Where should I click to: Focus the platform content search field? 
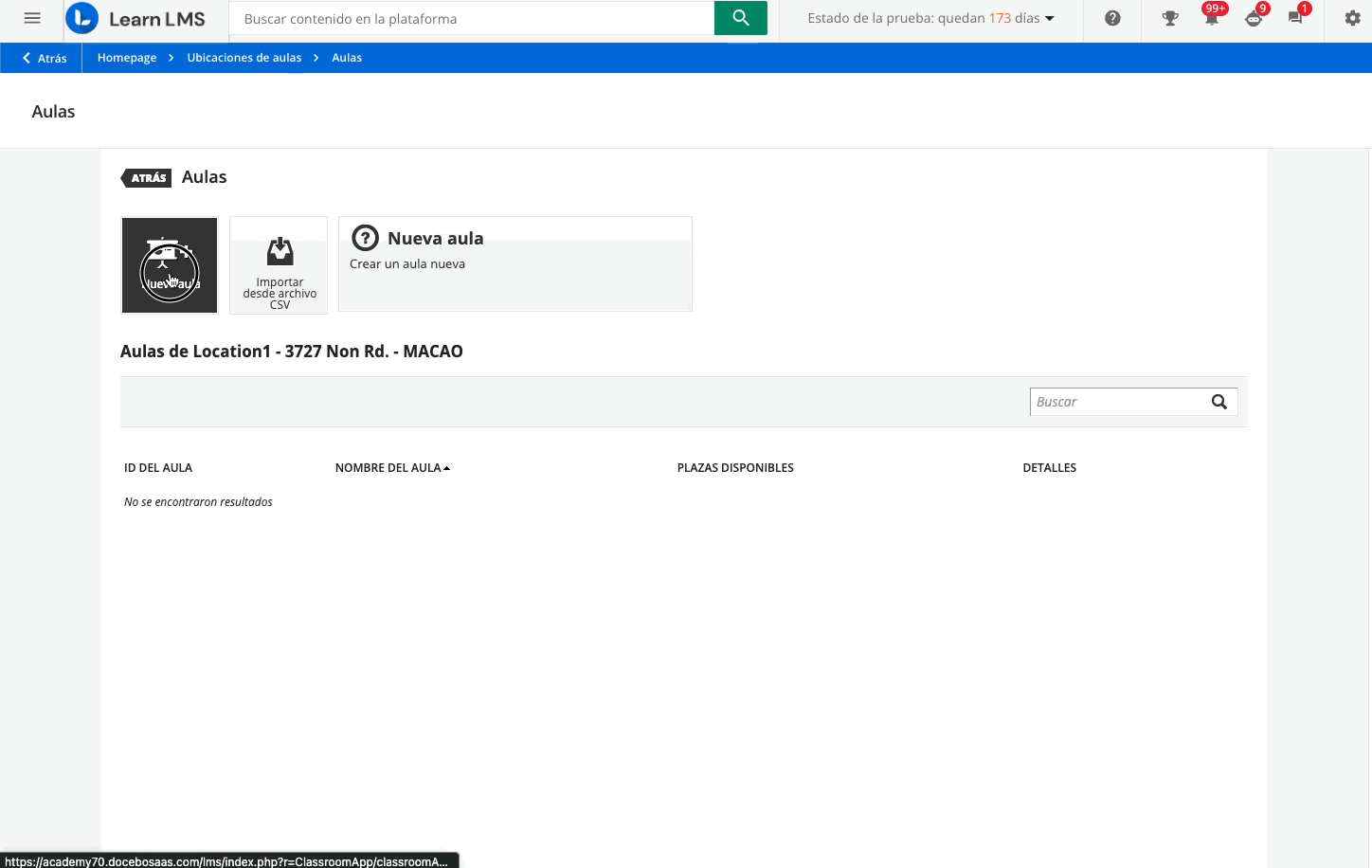tap(472, 18)
